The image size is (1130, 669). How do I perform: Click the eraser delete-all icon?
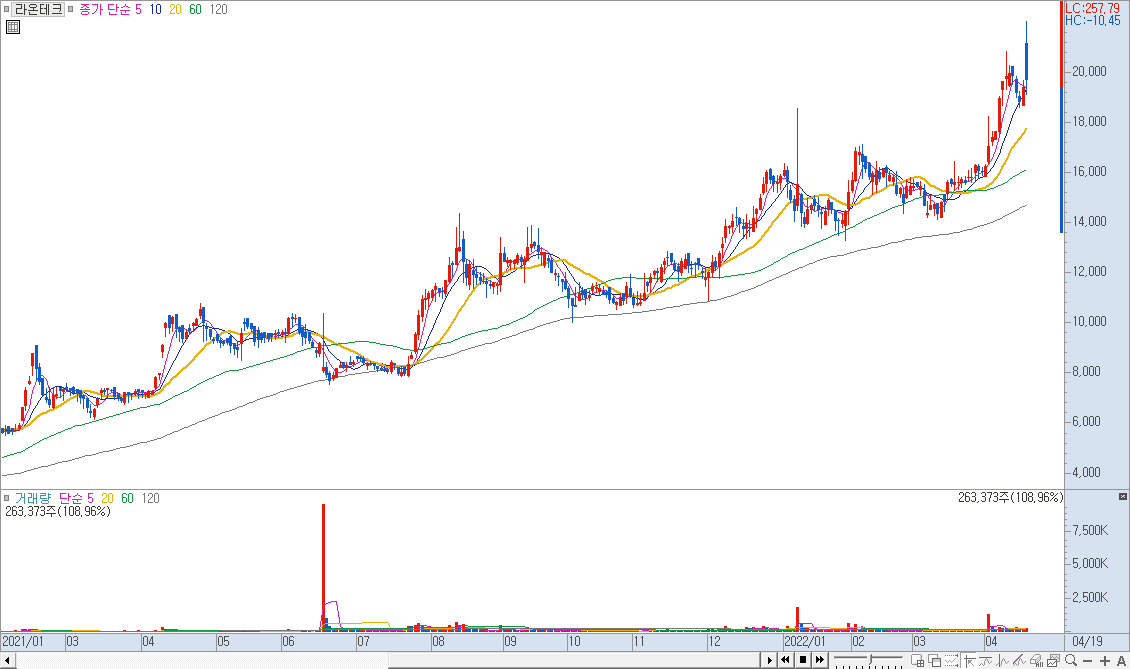[x=1036, y=660]
